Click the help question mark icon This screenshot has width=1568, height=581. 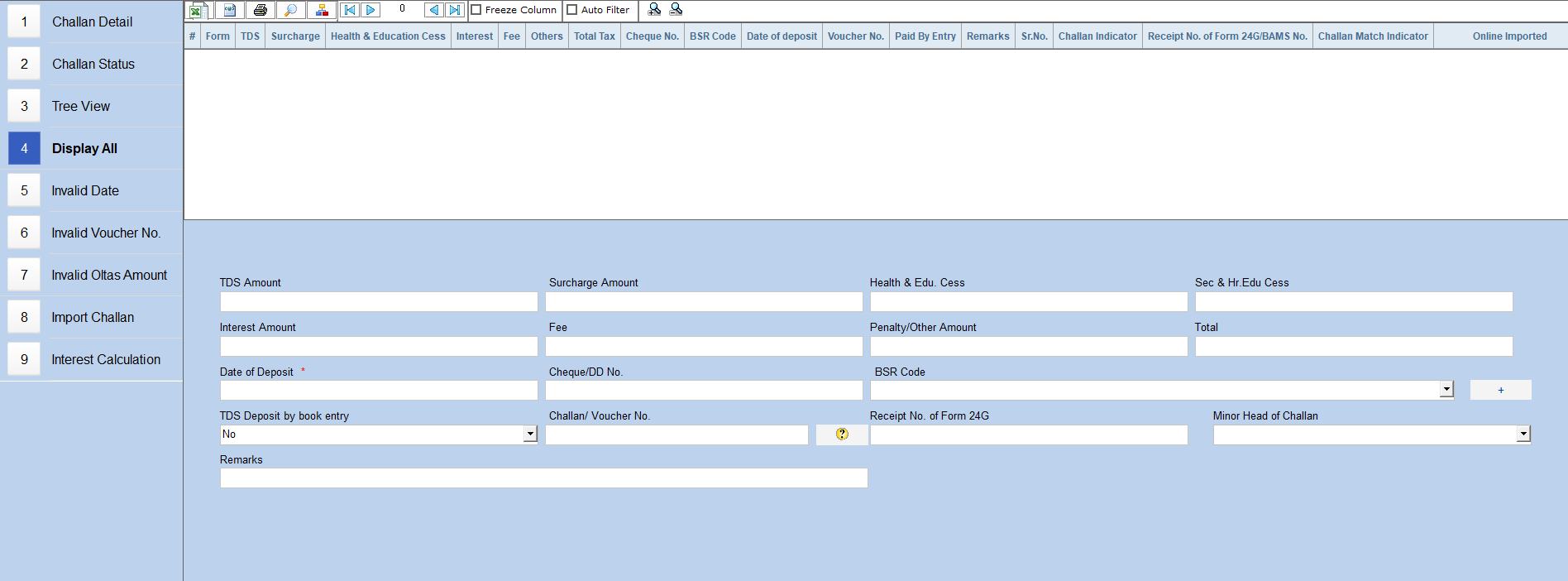point(842,435)
